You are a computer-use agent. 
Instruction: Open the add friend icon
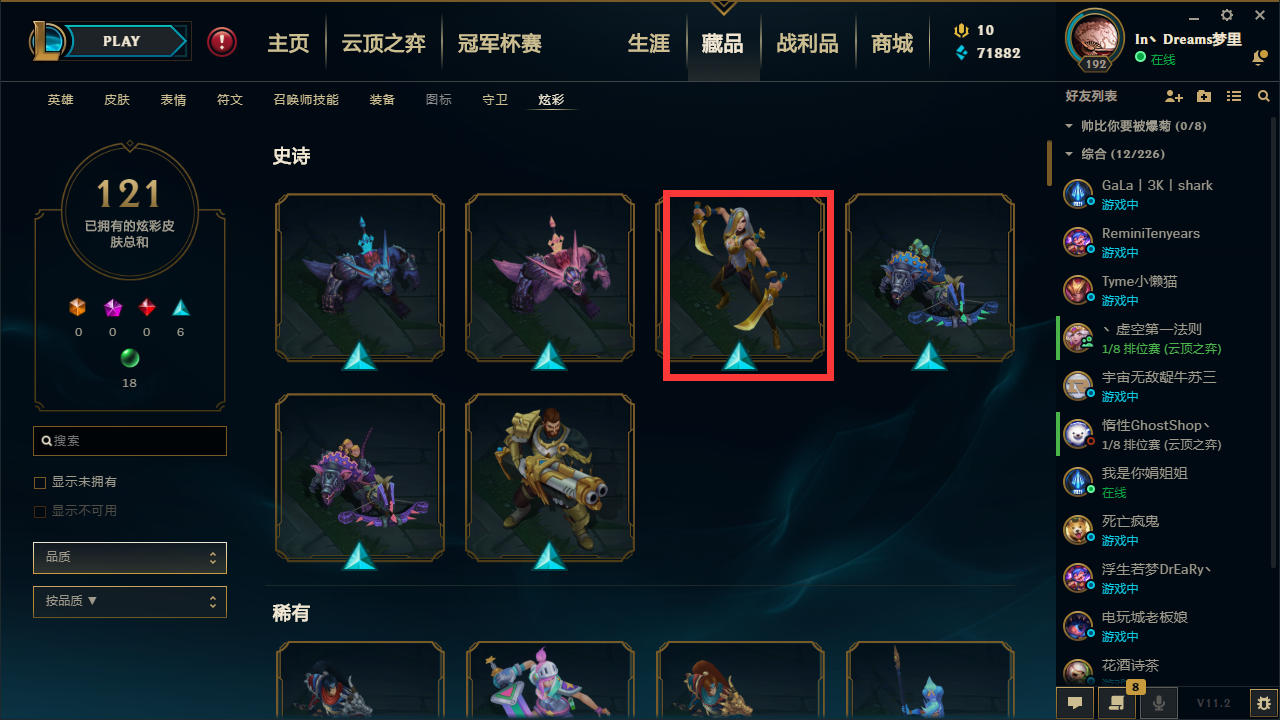(1174, 96)
